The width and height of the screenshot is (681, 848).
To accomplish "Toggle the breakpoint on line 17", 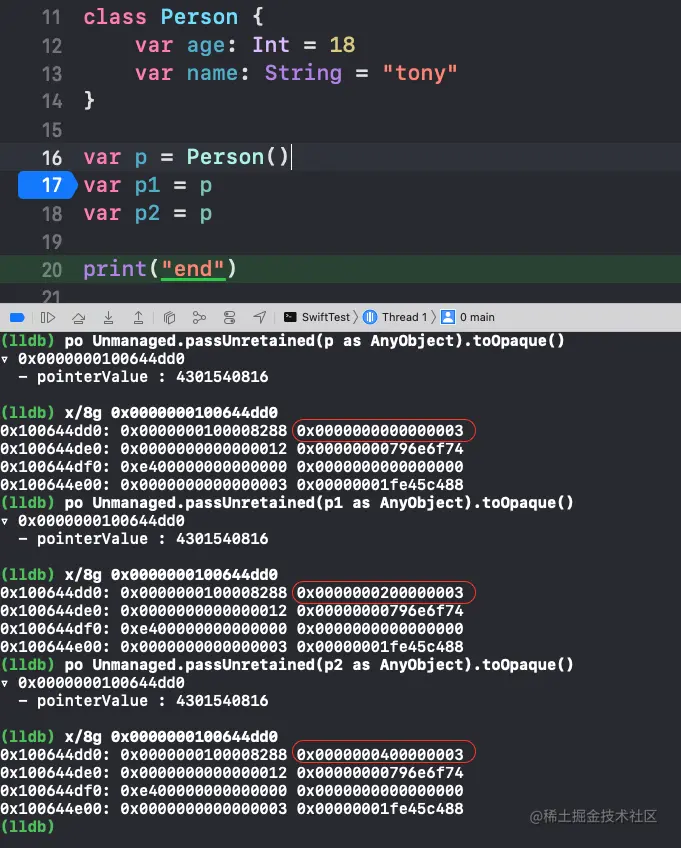I will [x=48, y=186].
